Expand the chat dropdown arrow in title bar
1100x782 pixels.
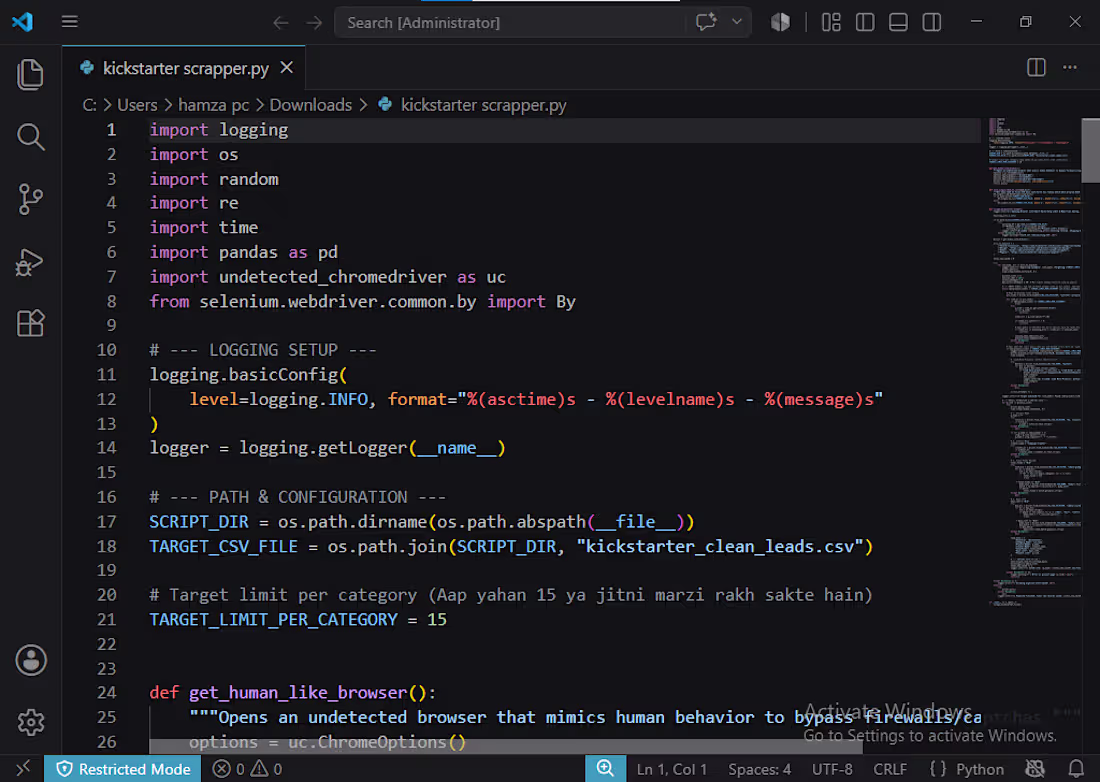(x=737, y=22)
